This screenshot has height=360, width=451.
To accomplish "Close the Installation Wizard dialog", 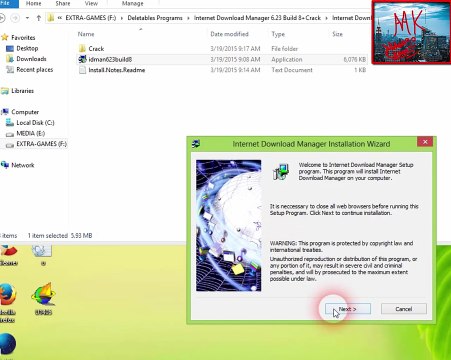I will tap(425, 142).
